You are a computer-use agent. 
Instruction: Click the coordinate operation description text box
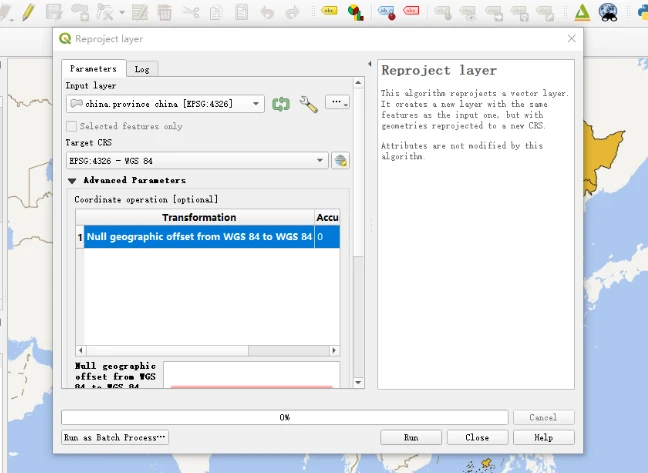tap(252, 375)
